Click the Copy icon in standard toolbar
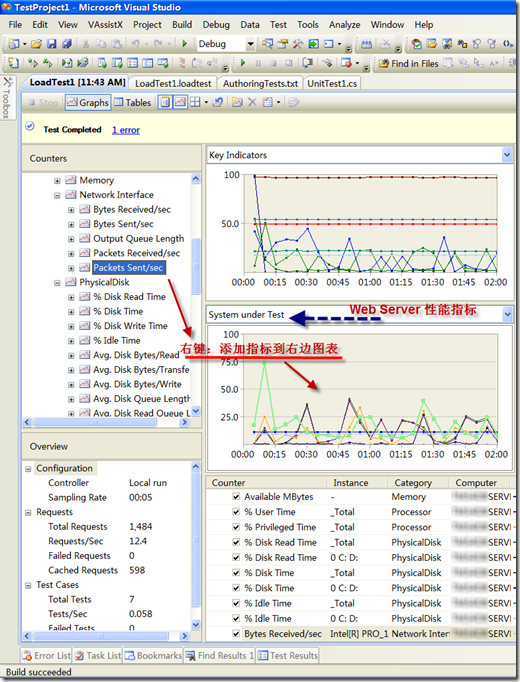520x682 pixels. pos(101,43)
